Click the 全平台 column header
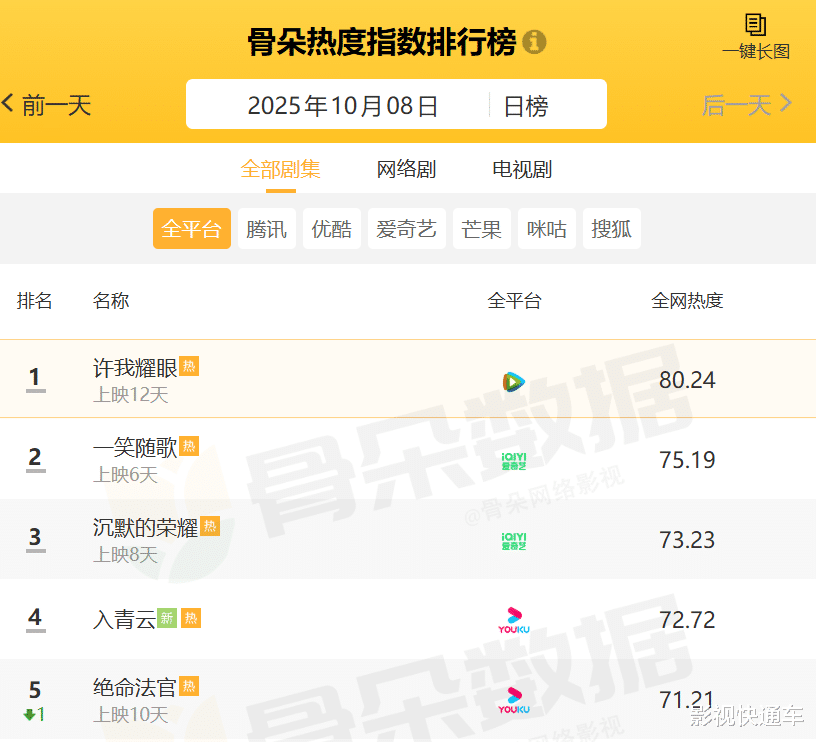The width and height of the screenshot is (816, 742). (x=514, y=301)
